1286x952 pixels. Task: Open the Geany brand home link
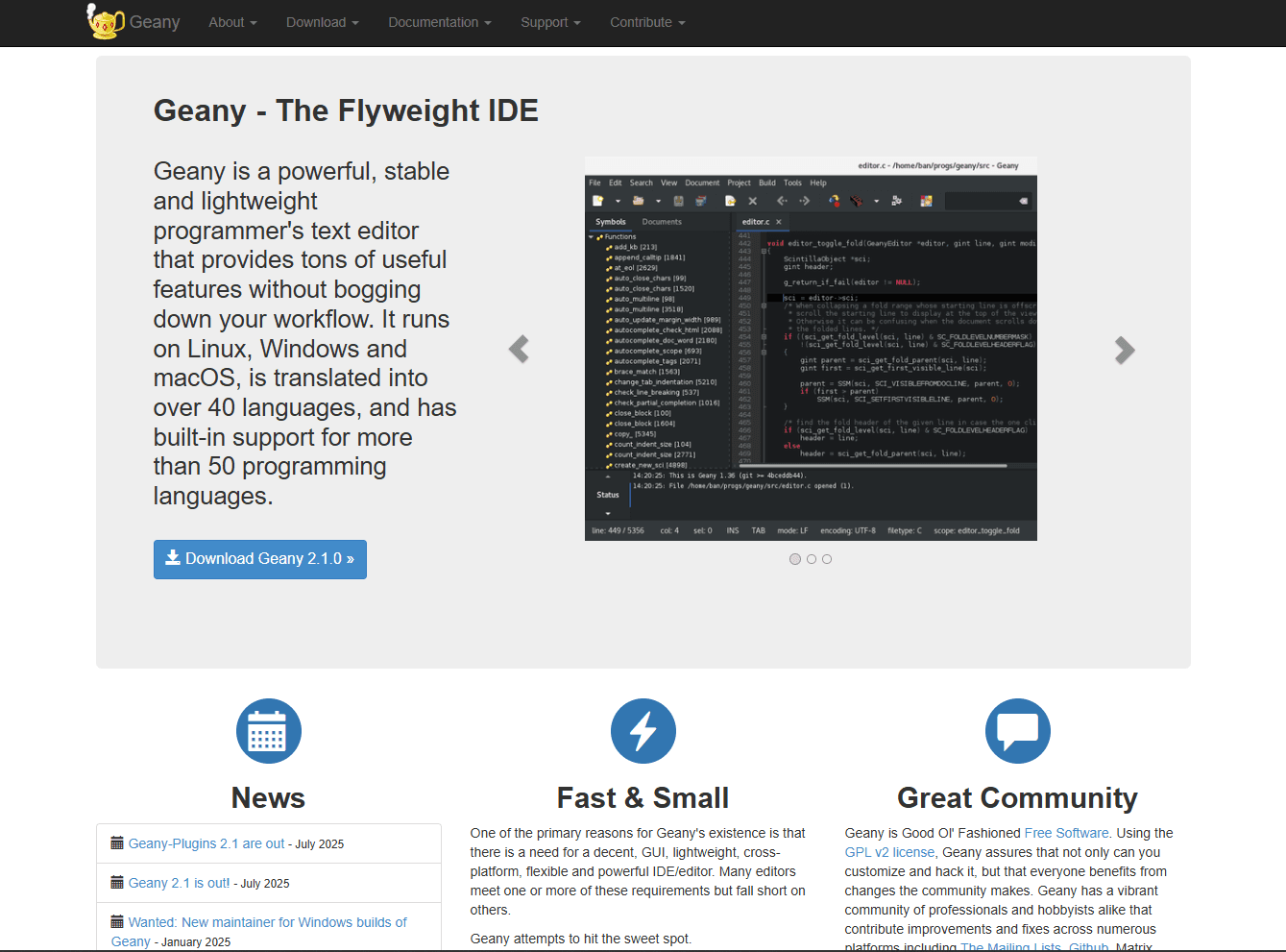tap(155, 22)
